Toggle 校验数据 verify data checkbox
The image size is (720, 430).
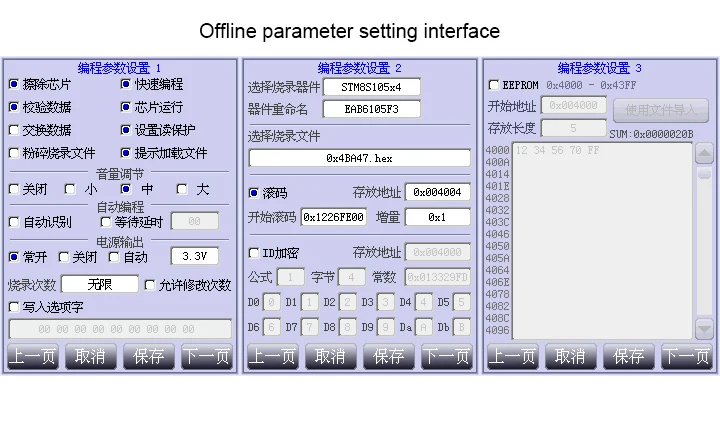point(14,107)
